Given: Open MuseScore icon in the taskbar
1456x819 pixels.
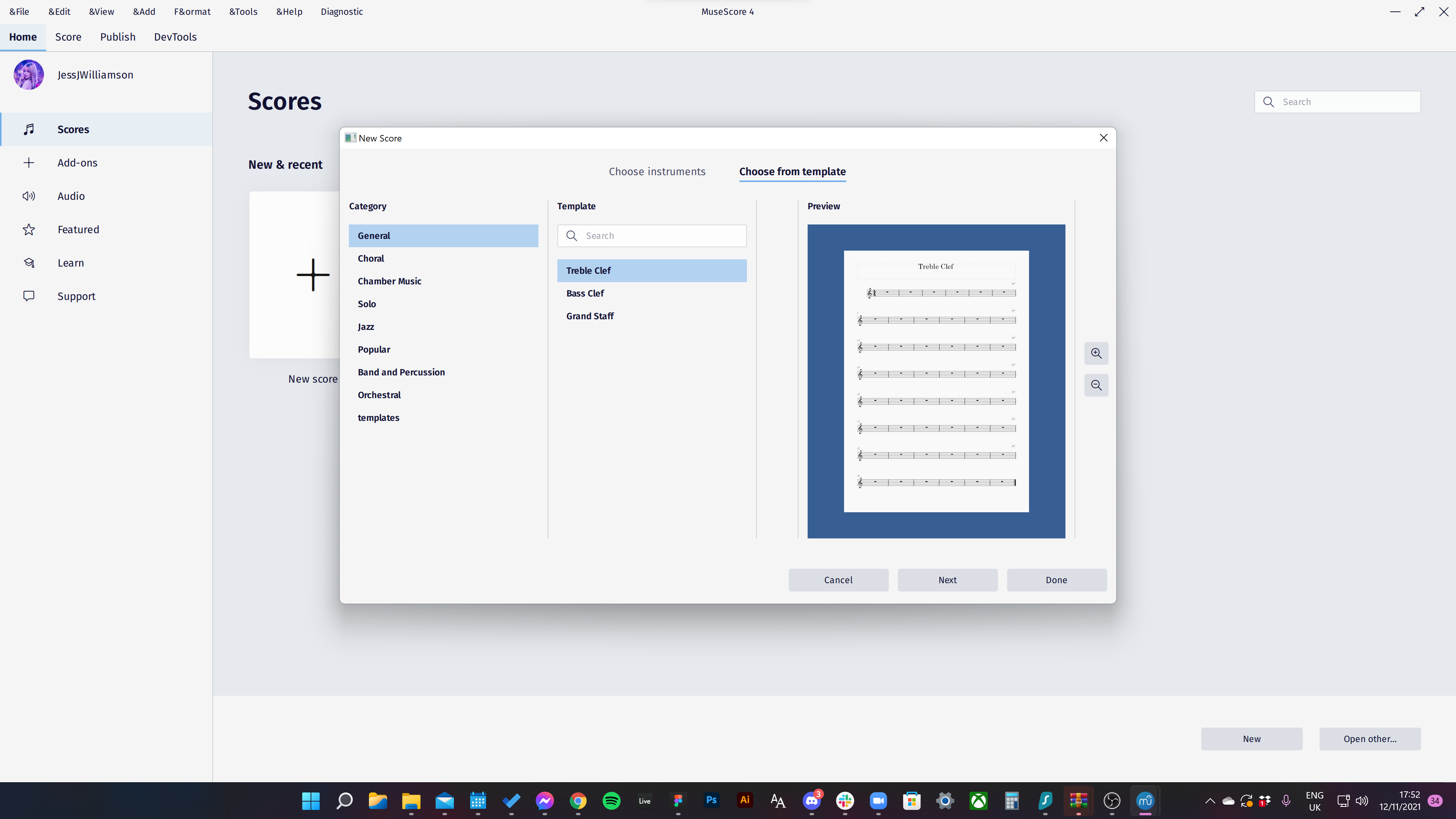Looking at the screenshot, I should (1145, 801).
